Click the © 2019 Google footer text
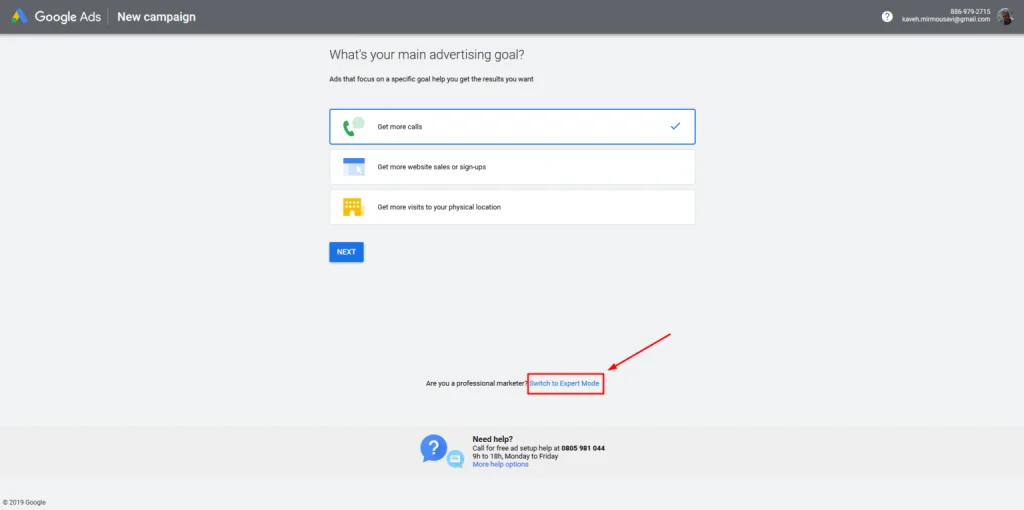This screenshot has width=1024, height=510. (24, 503)
